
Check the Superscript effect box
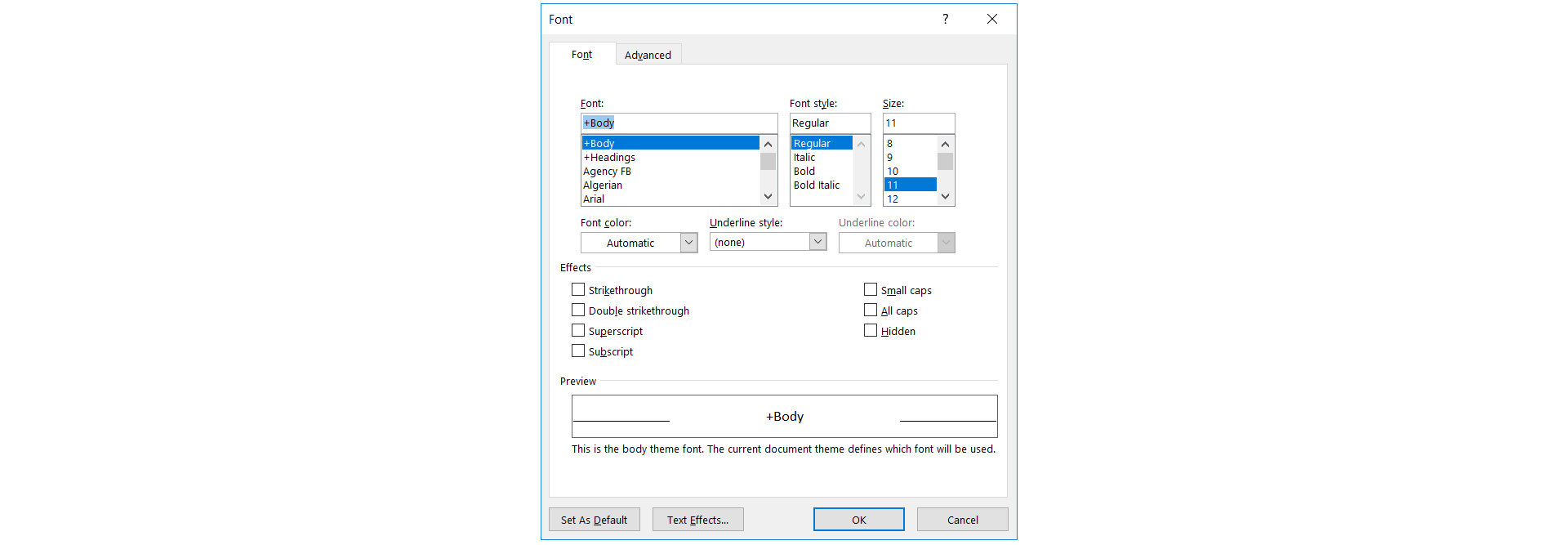[x=578, y=331]
